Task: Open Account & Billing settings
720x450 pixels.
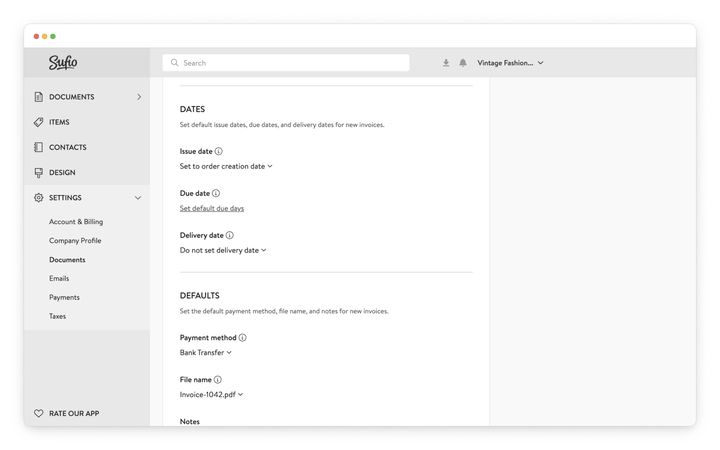Action: pyautogui.click(x=76, y=222)
